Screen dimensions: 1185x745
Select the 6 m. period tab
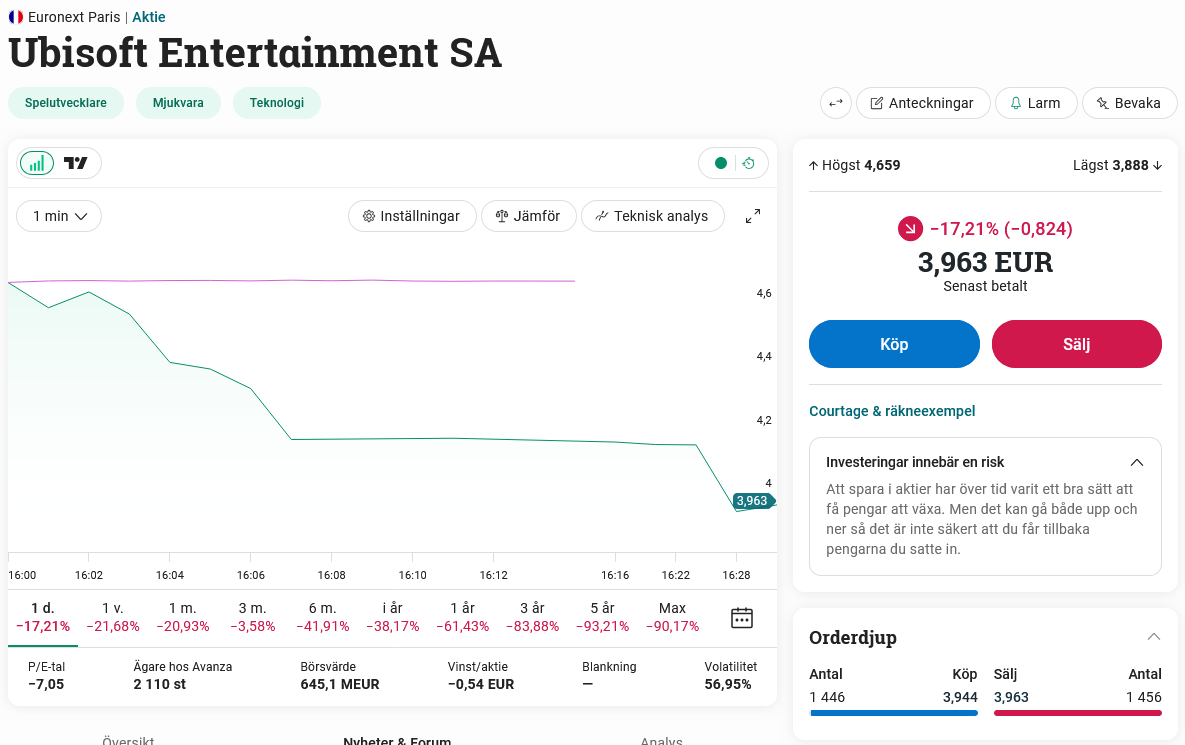tap(323, 617)
